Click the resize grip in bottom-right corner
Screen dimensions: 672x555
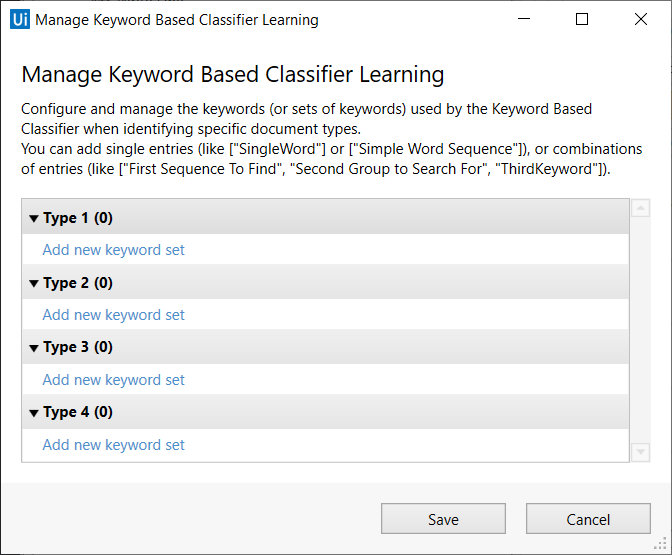click(662, 546)
